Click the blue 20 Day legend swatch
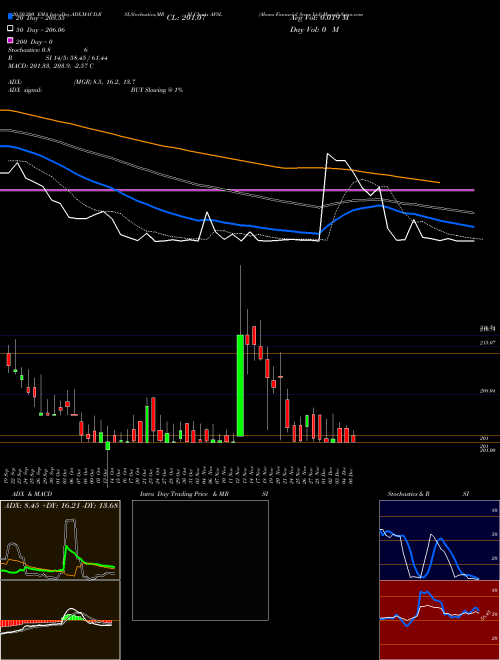 (11, 17)
